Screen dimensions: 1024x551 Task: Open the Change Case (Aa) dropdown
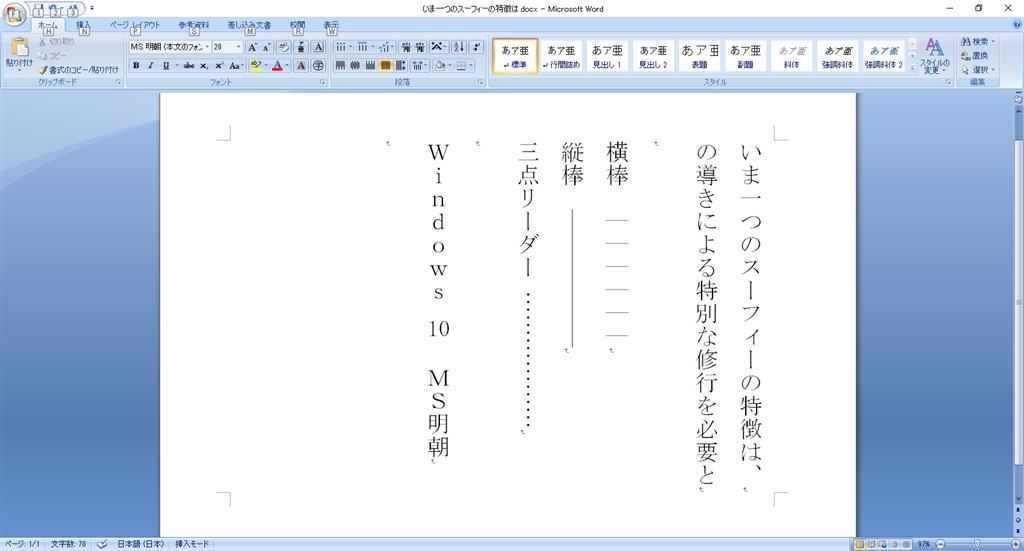236,65
